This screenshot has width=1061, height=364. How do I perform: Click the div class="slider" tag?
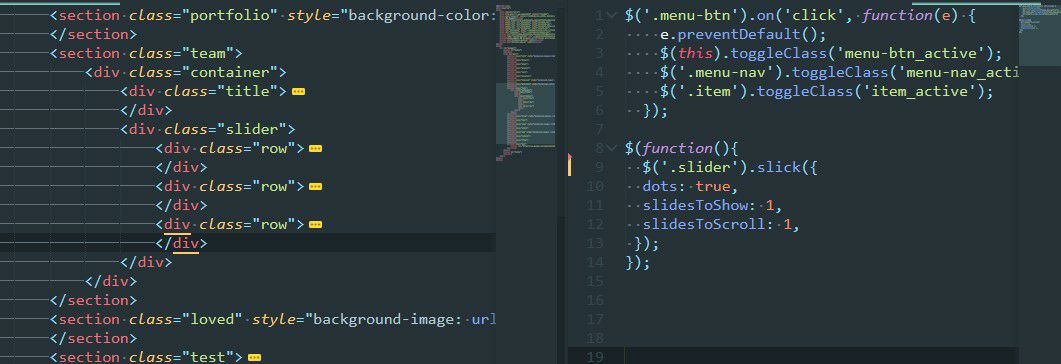tap(208, 129)
